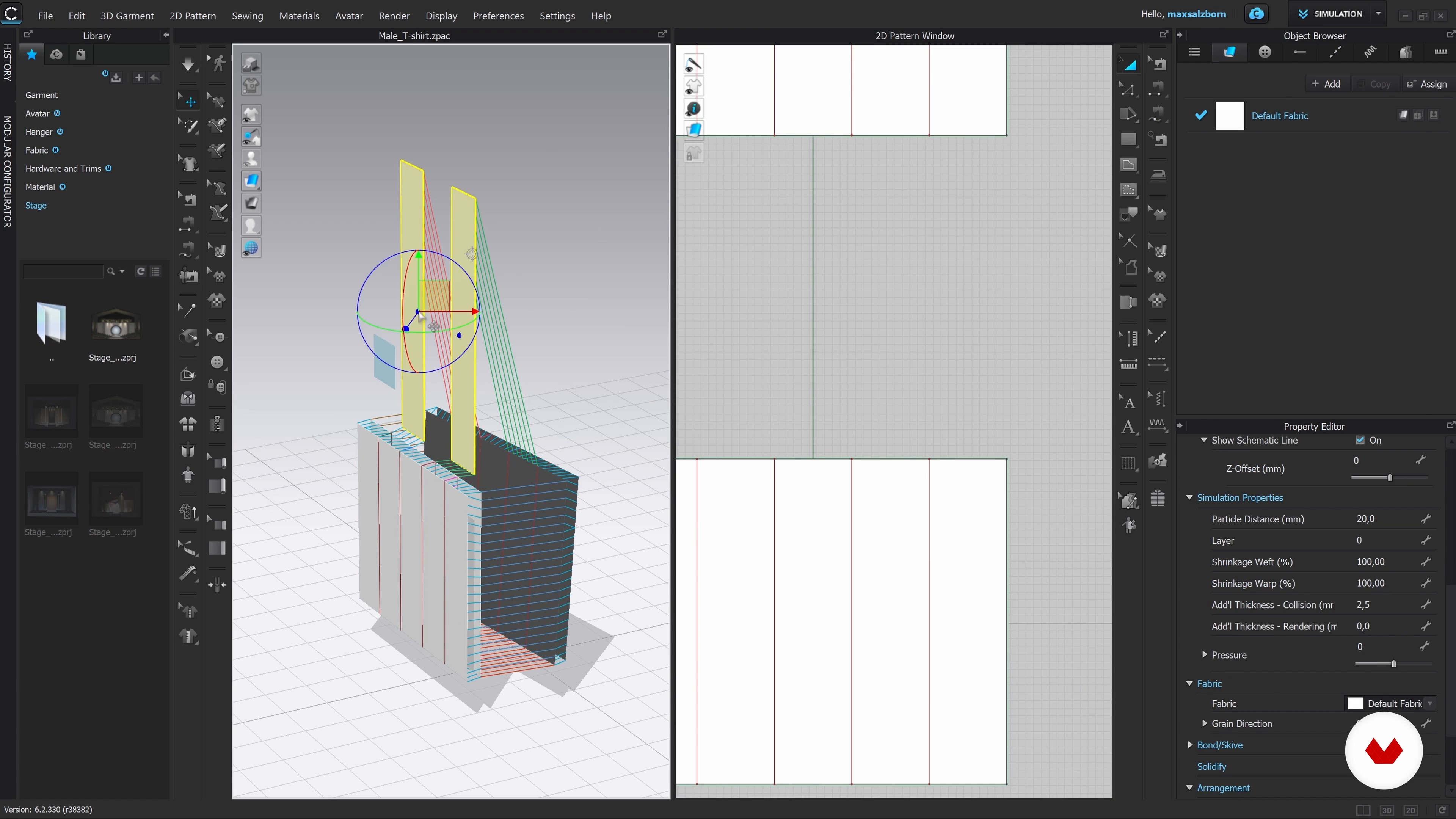Select the Buttonhole lock-button tool
Viewport: 1456px width, 819px height.
tap(218, 387)
